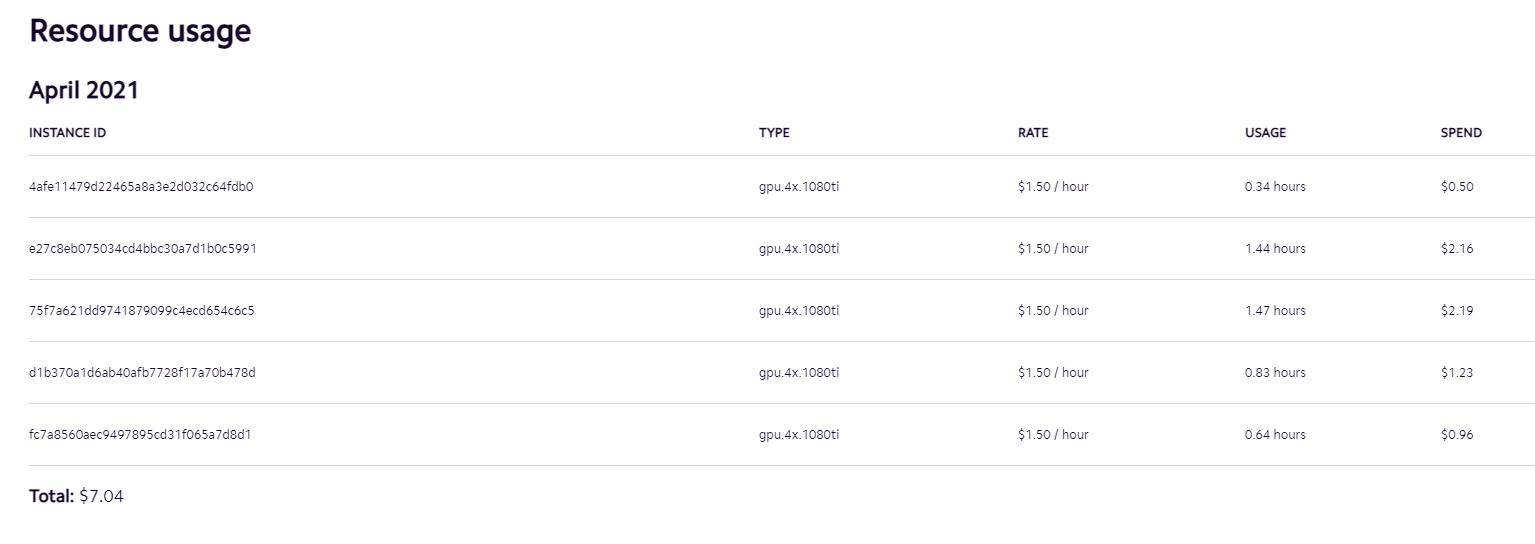Click the 0.83 hours usage value

tap(1275, 373)
